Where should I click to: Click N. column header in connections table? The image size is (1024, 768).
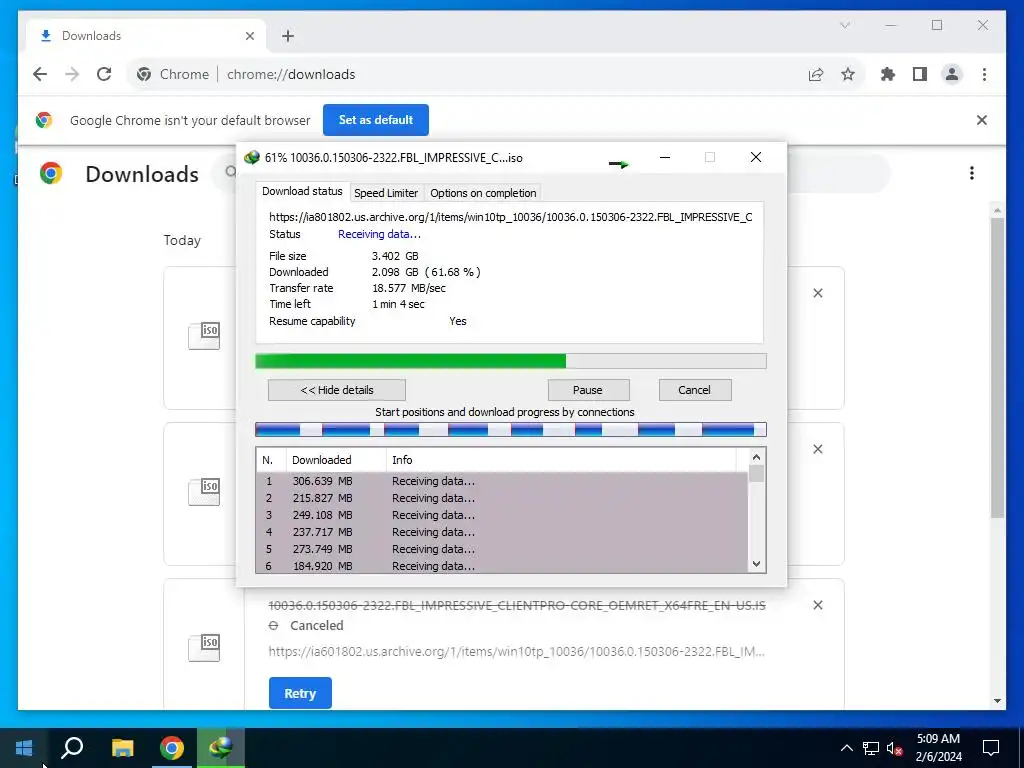pos(271,460)
